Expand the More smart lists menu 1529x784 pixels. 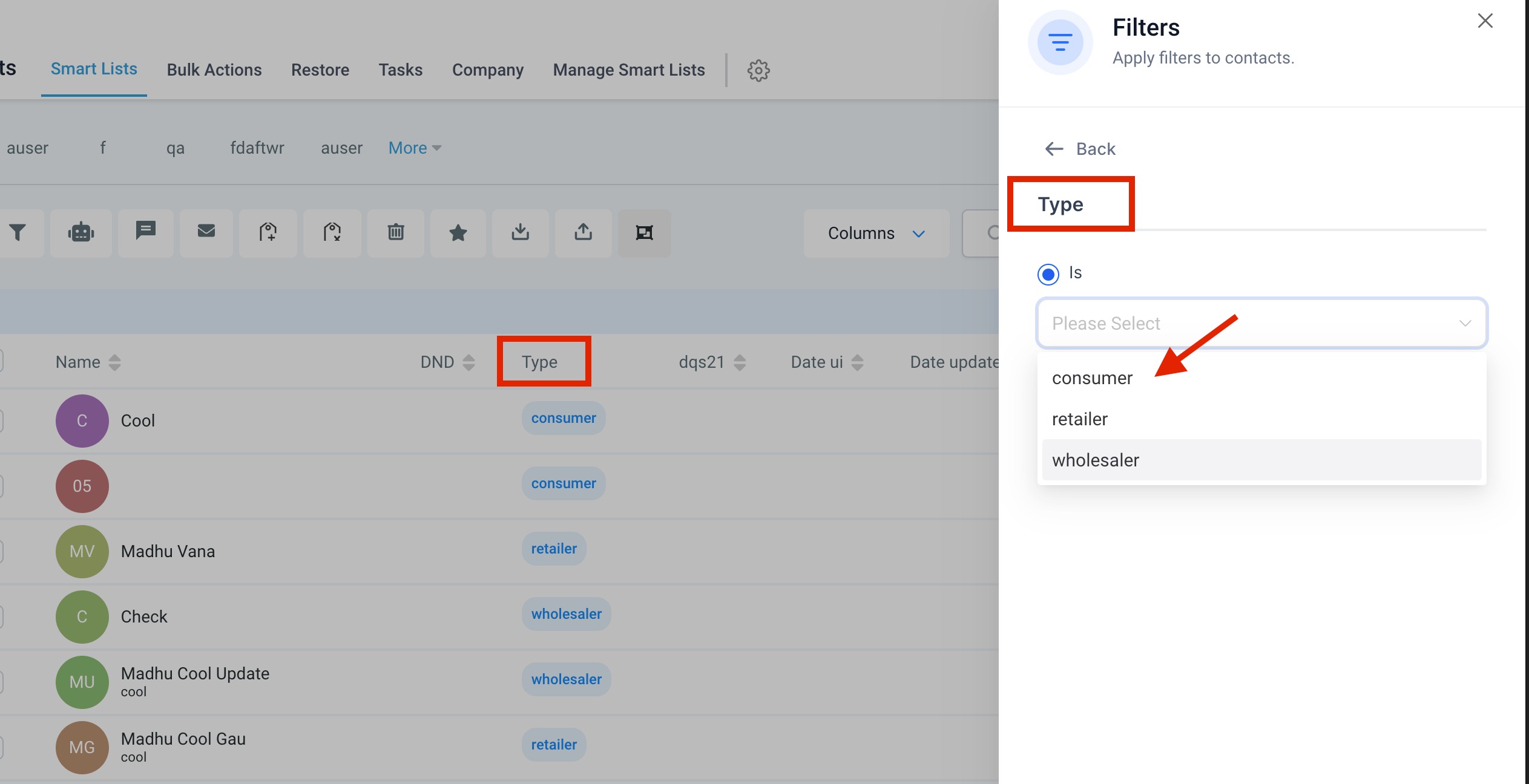pyautogui.click(x=415, y=148)
